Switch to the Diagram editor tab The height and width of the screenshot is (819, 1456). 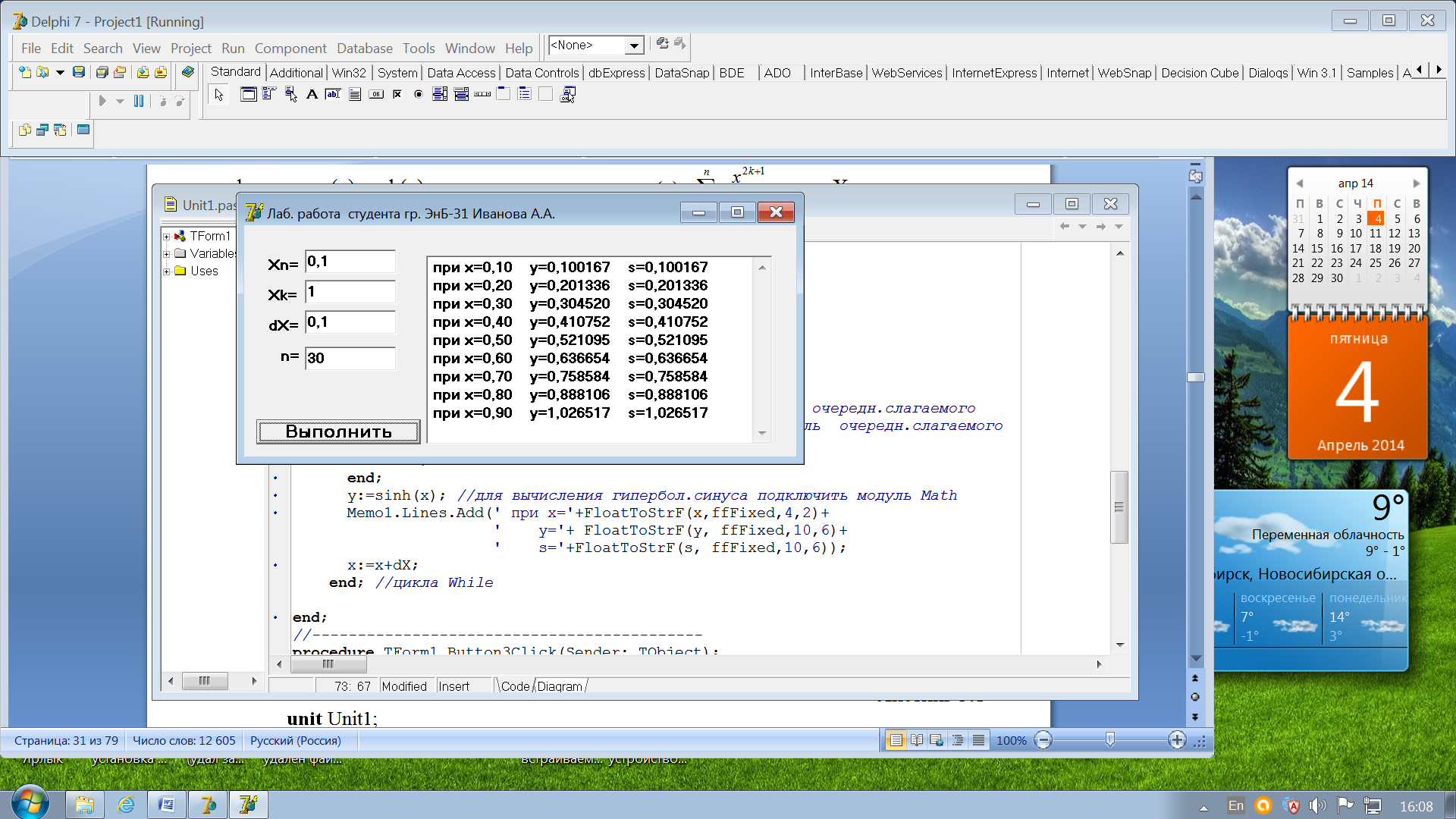pos(560,686)
